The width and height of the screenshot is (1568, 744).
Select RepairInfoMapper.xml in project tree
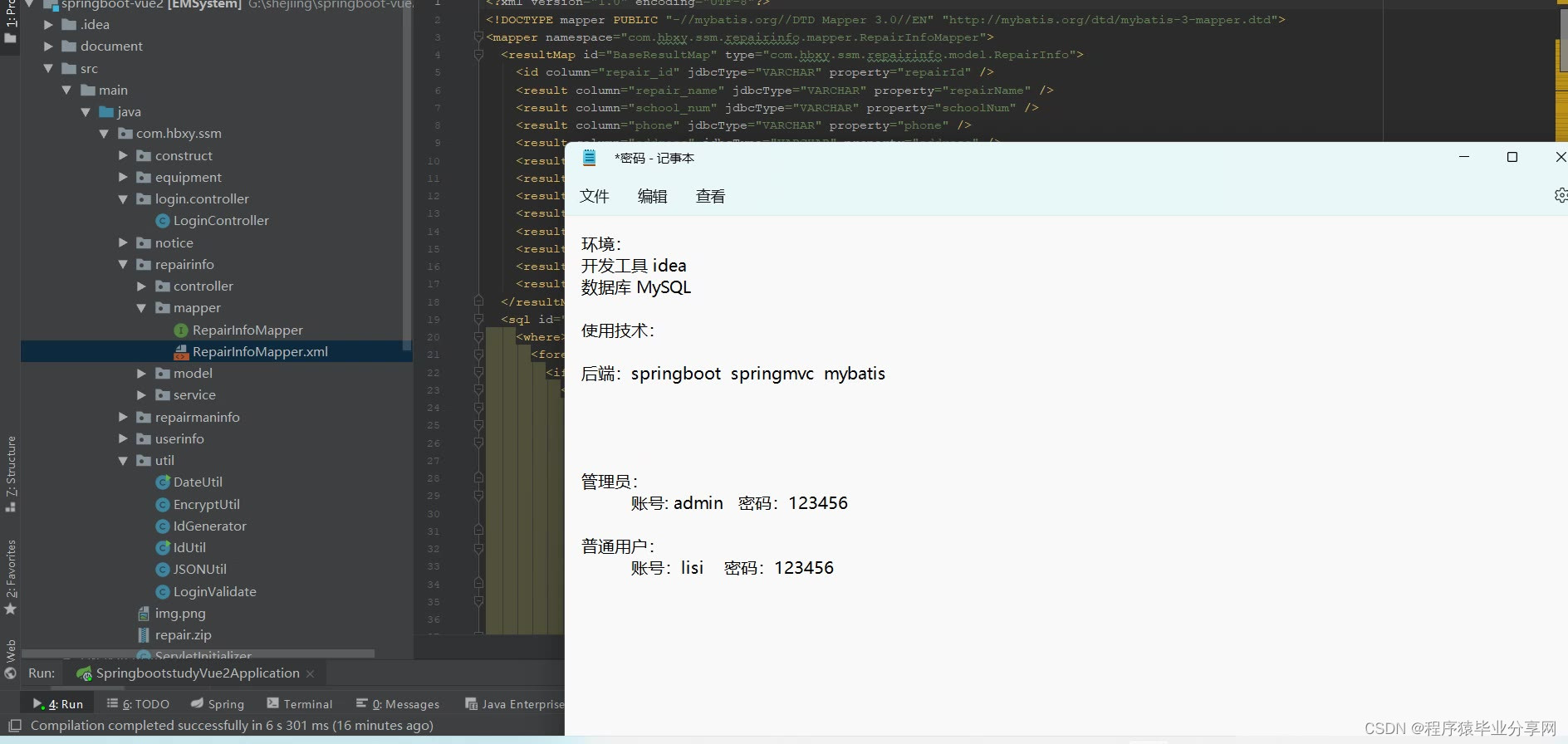[x=260, y=352]
